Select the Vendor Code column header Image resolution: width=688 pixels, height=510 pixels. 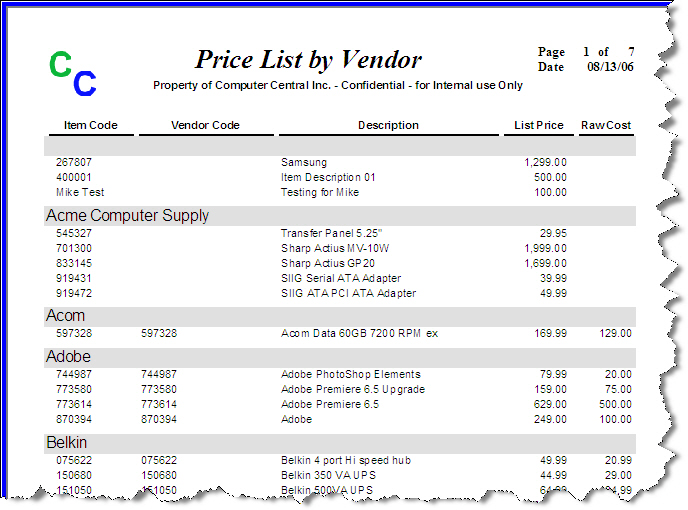(x=205, y=126)
